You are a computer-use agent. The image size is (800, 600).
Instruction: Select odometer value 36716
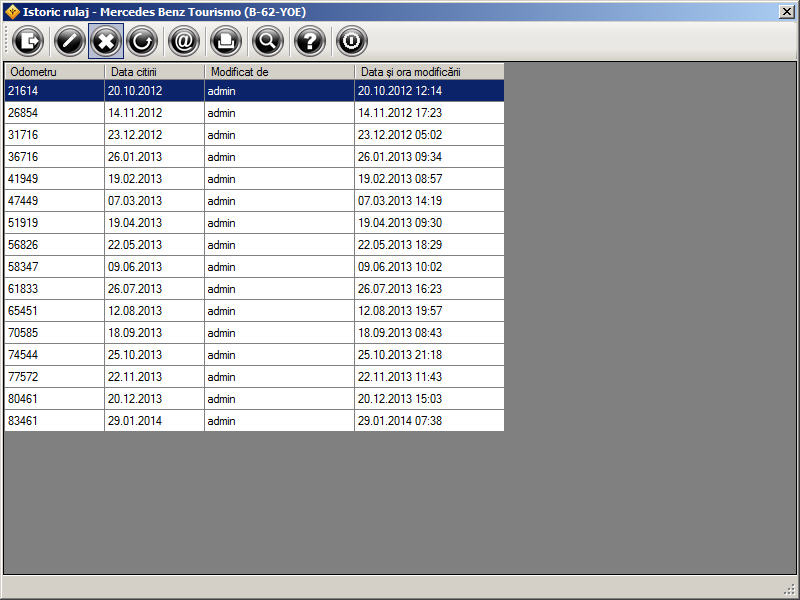click(x=23, y=157)
